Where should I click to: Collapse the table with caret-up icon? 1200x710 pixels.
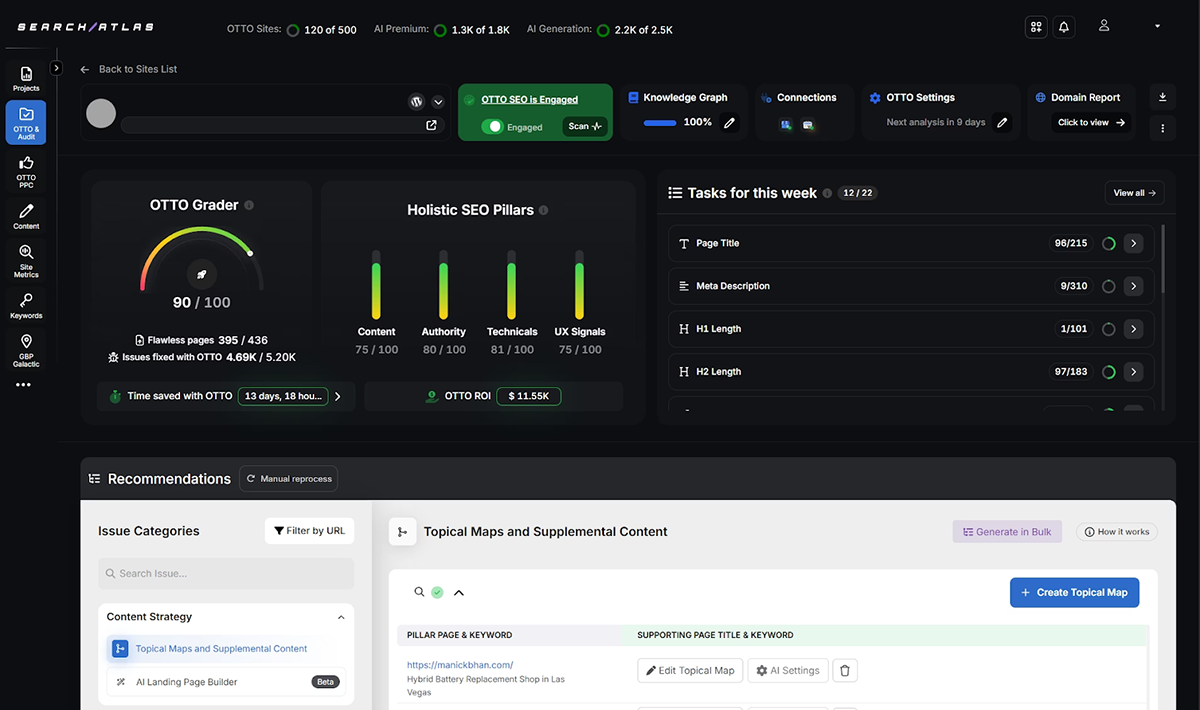pyautogui.click(x=459, y=592)
